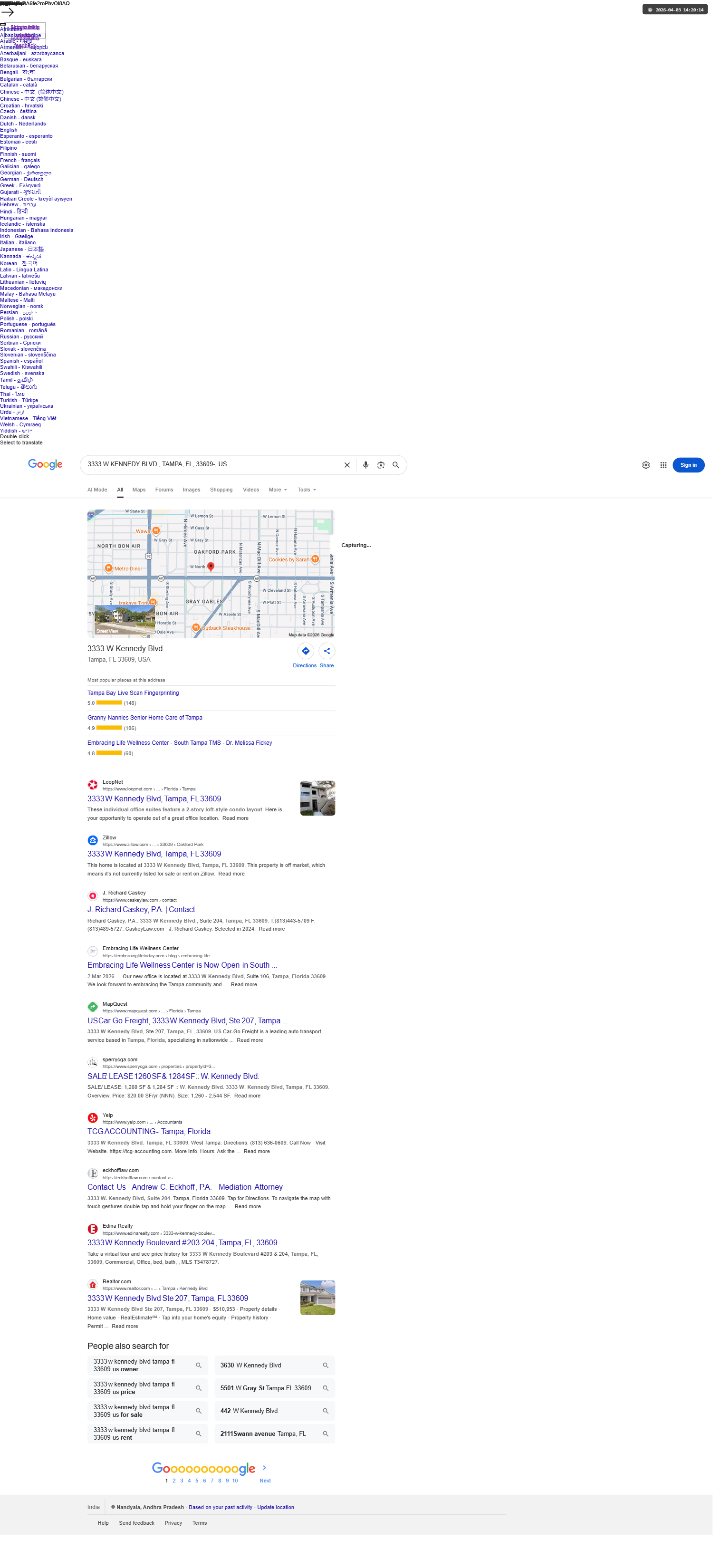This screenshot has width=721, height=1568.
Task: Click the Directions icon under the map
Action: (x=306, y=651)
